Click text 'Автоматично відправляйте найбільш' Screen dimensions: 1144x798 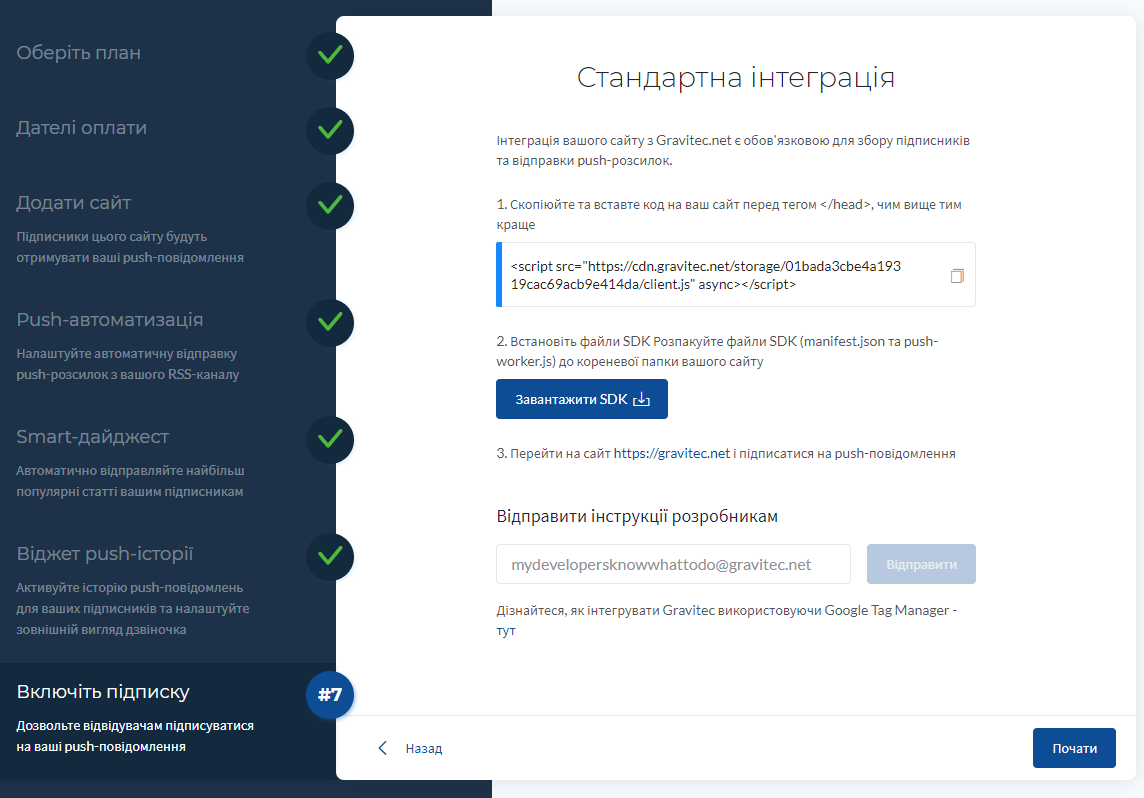click(130, 470)
